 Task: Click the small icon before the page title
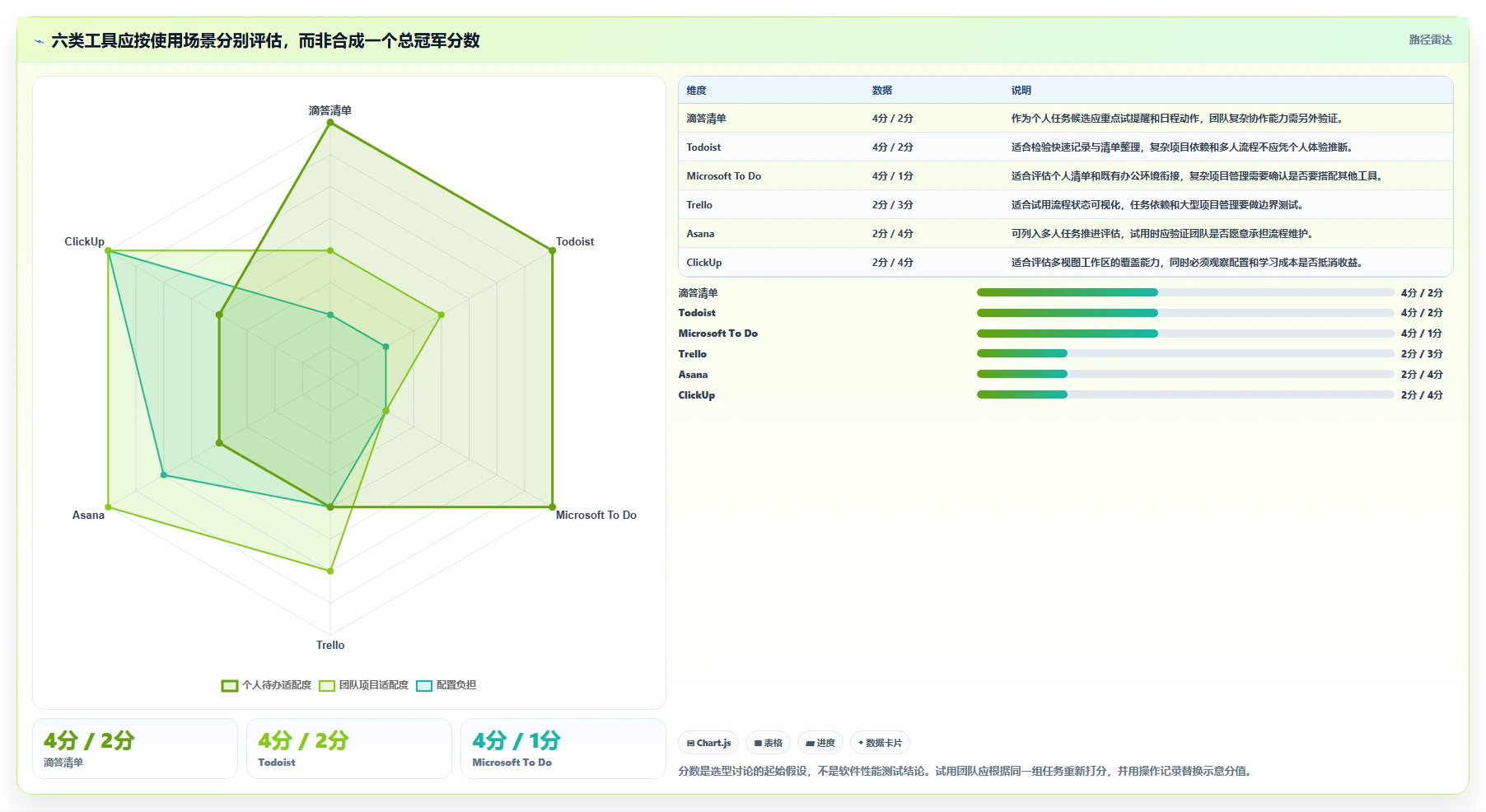tap(39, 41)
